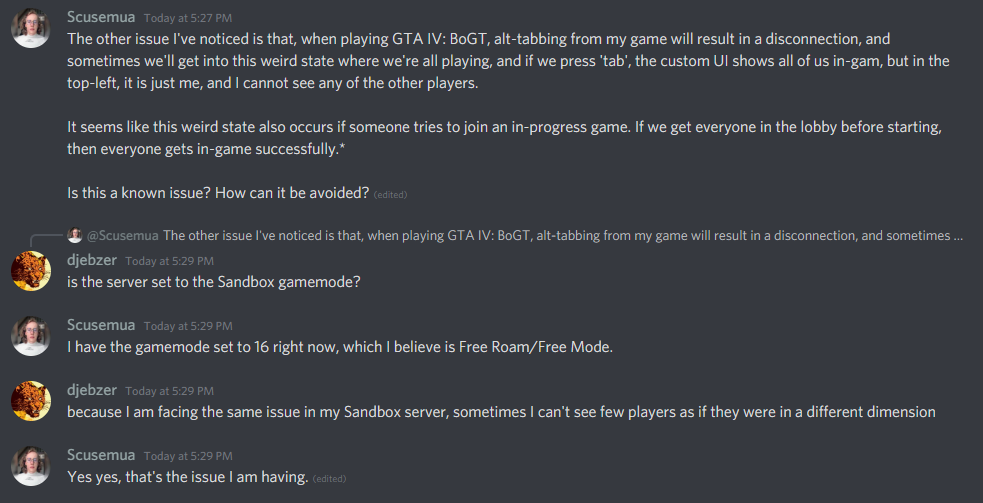This screenshot has width=983, height=503.
Task: Click the (edited) label after "How can it be avoided?"
Action: pyautogui.click(x=390, y=194)
